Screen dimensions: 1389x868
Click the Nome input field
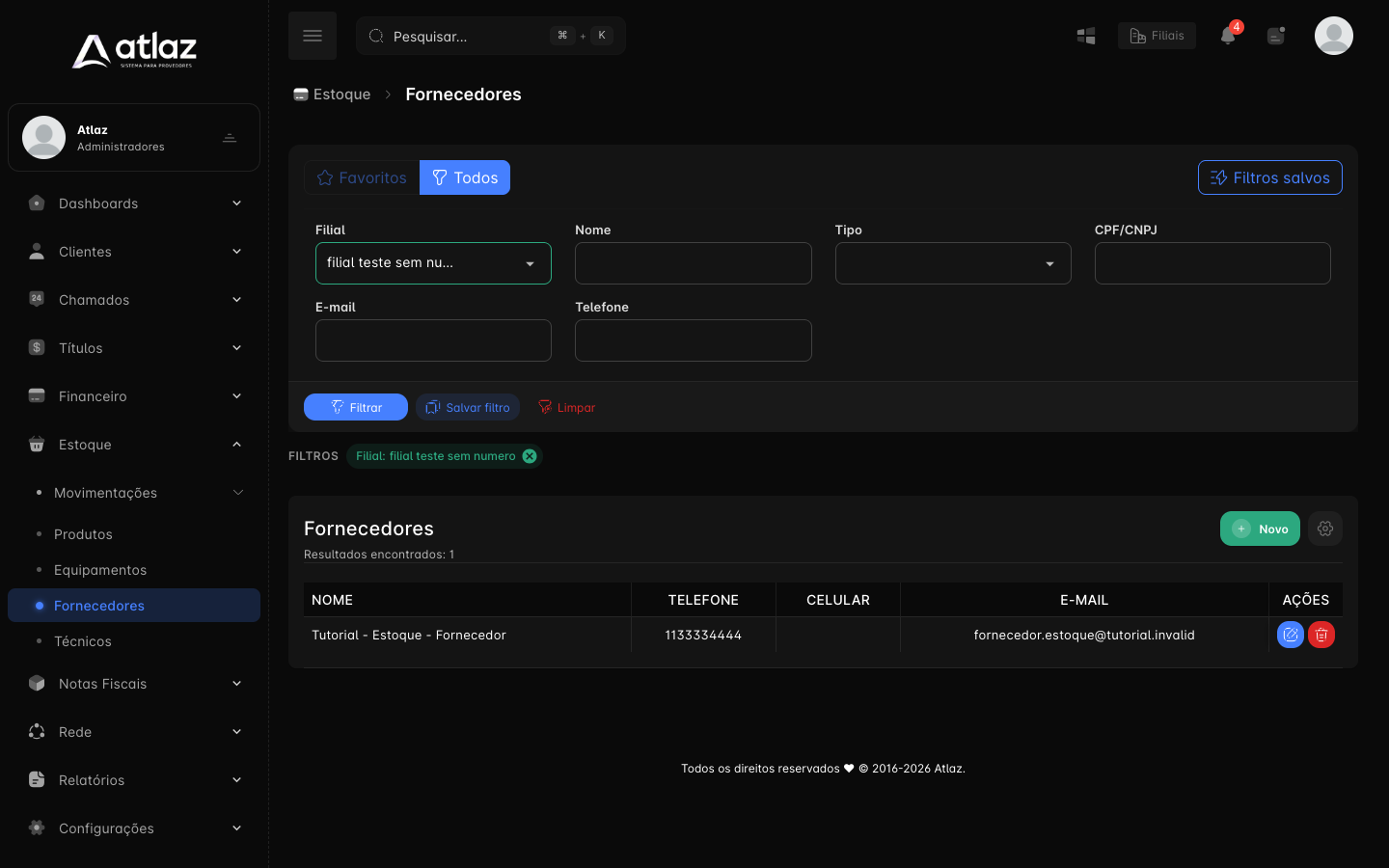[694, 263]
